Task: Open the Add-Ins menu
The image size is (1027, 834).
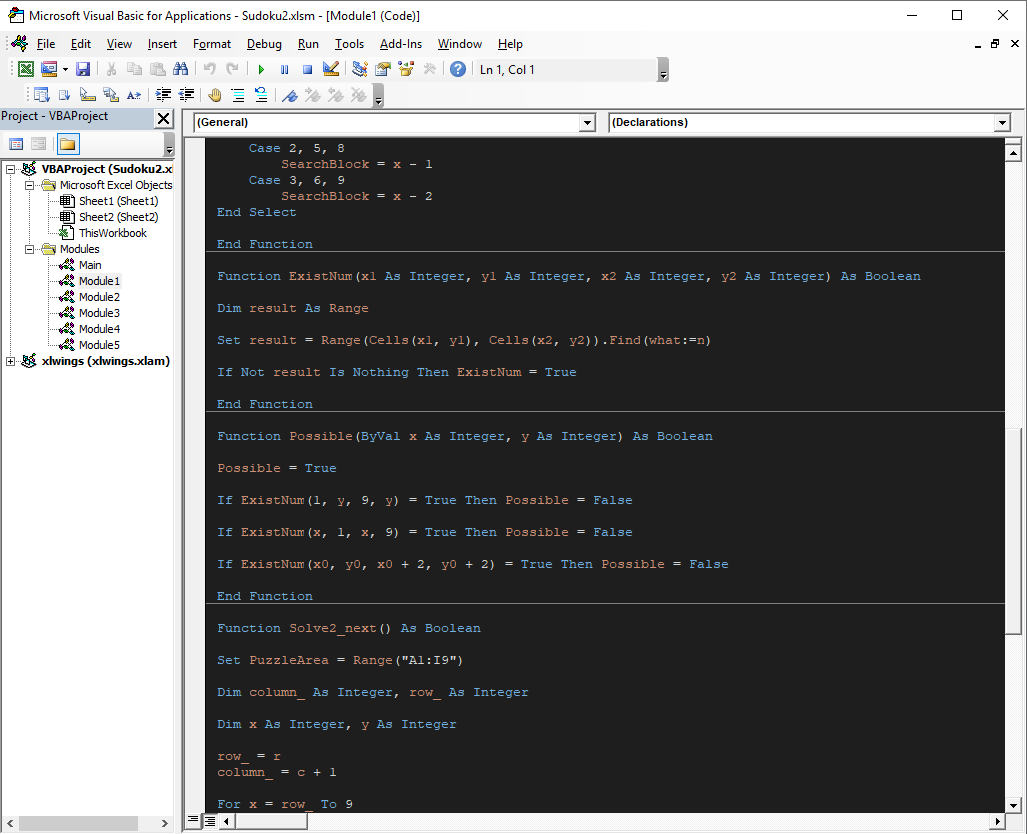Action: (x=398, y=44)
